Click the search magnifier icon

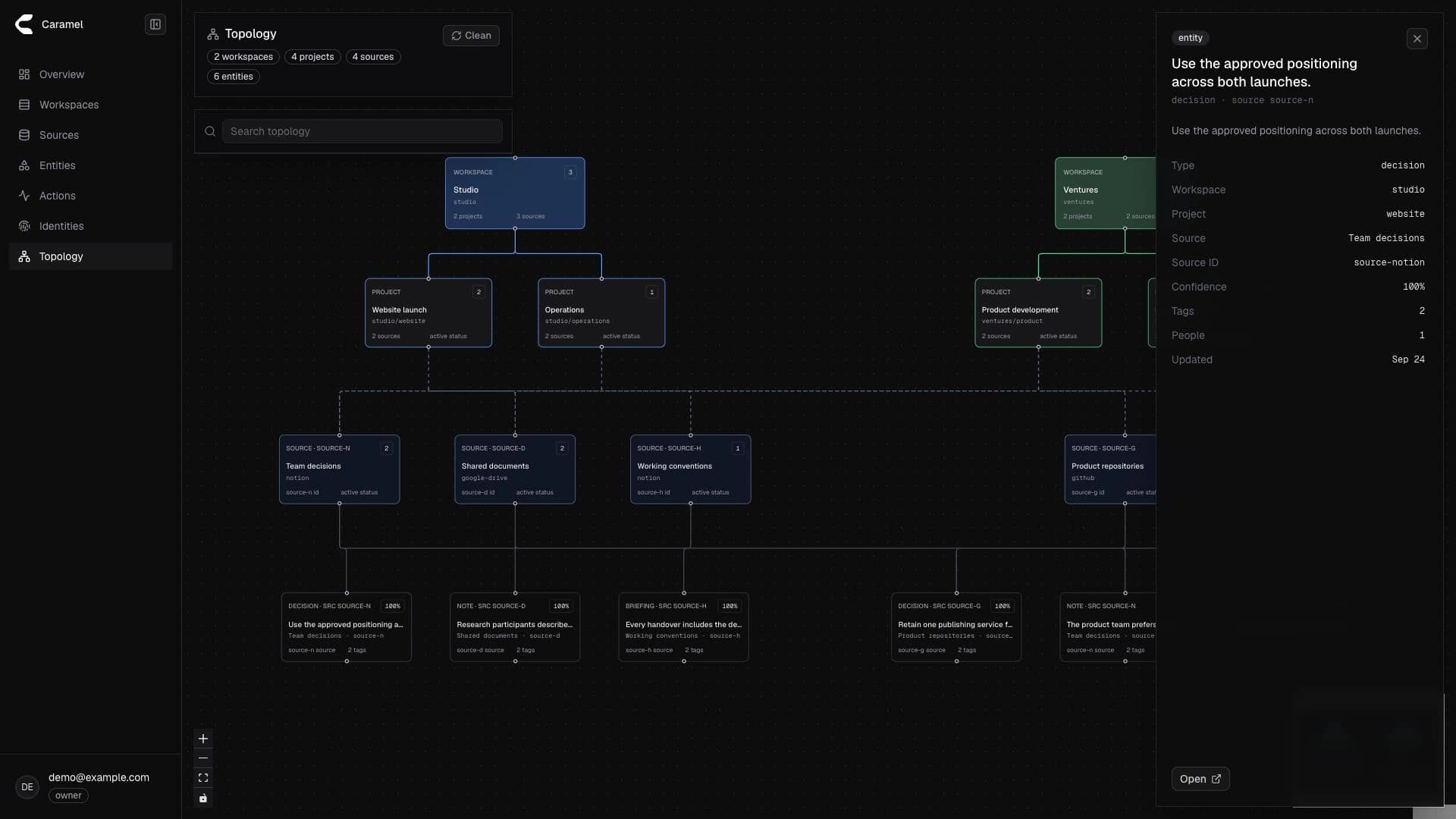tap(210, 131)
